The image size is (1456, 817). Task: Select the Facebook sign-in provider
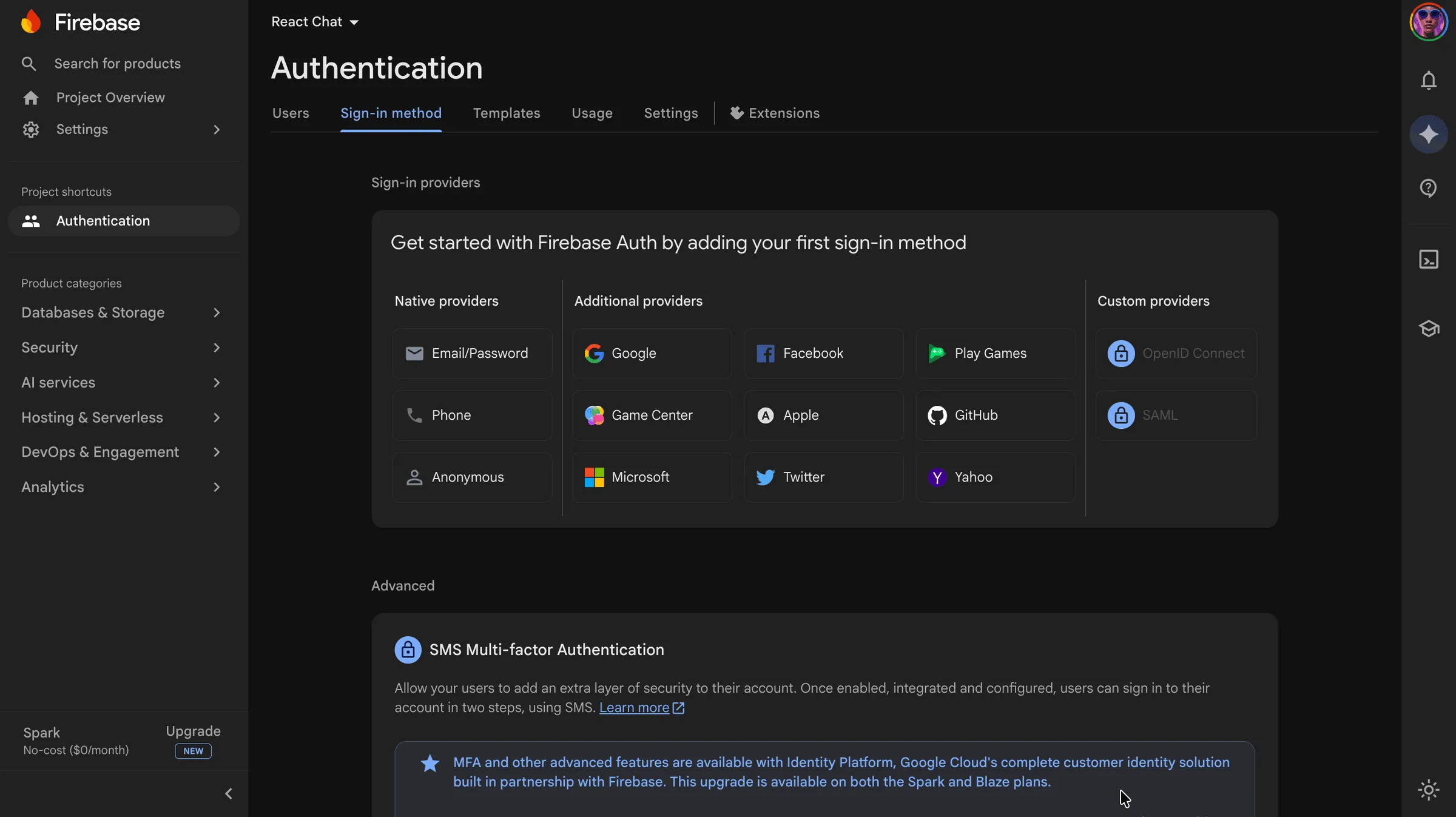[x=824, y=354]
